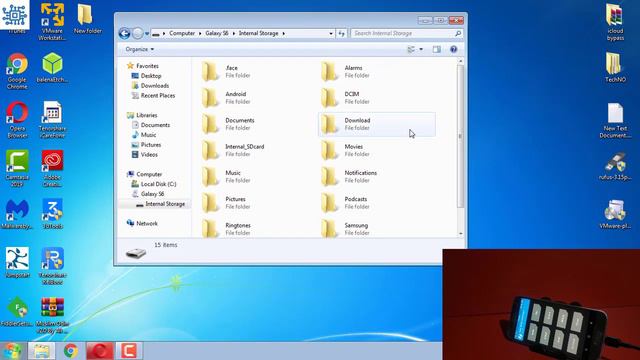Select Pictures library in navigation pane
Screen dimensions: 640x360
click(151, 145)
